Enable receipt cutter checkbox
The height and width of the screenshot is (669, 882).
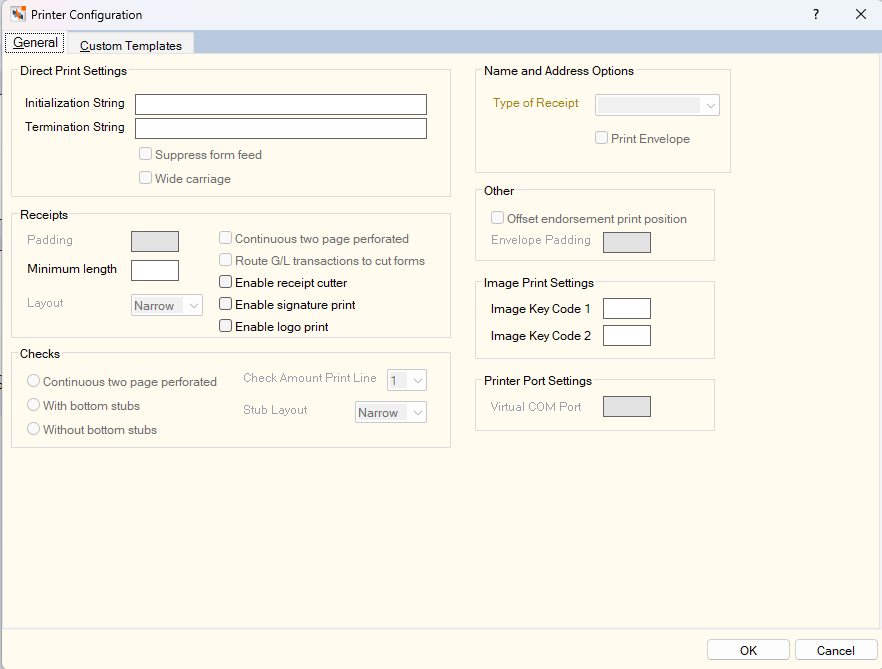tap(225, 282)
